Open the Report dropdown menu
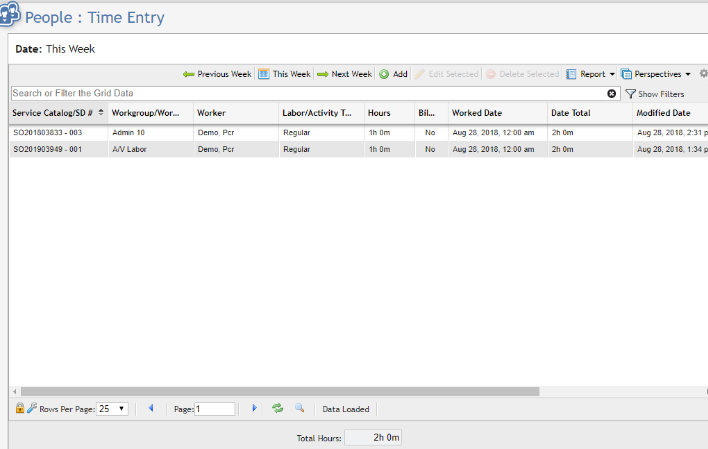The image size is (708, 449). coord(591,74)
